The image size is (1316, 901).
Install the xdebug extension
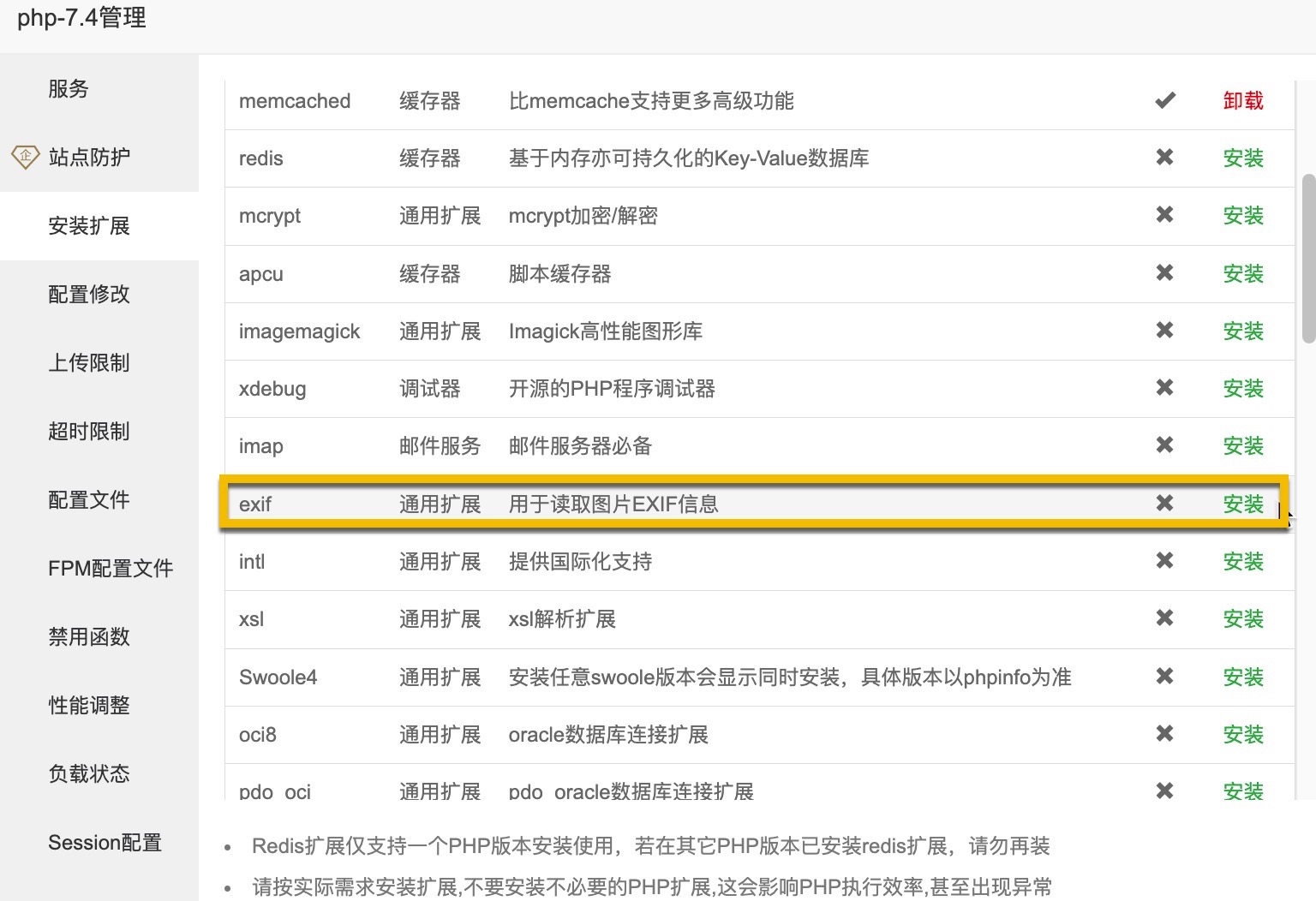[x=1243, y=389]
